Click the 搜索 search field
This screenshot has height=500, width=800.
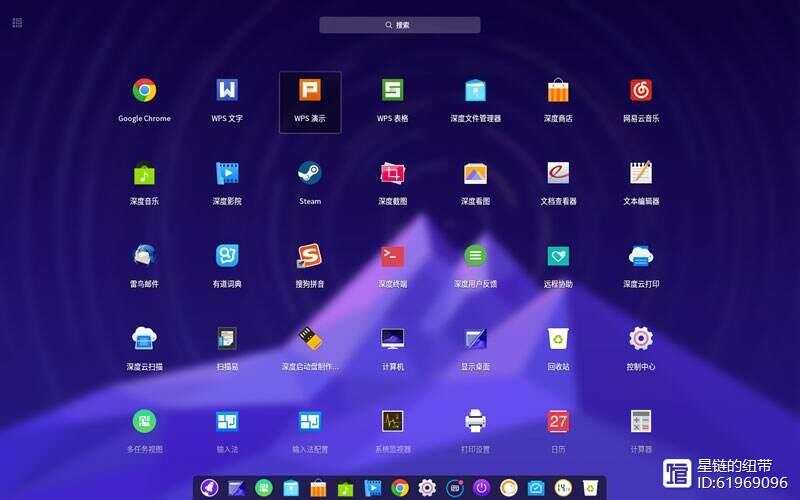pos(399,25)
